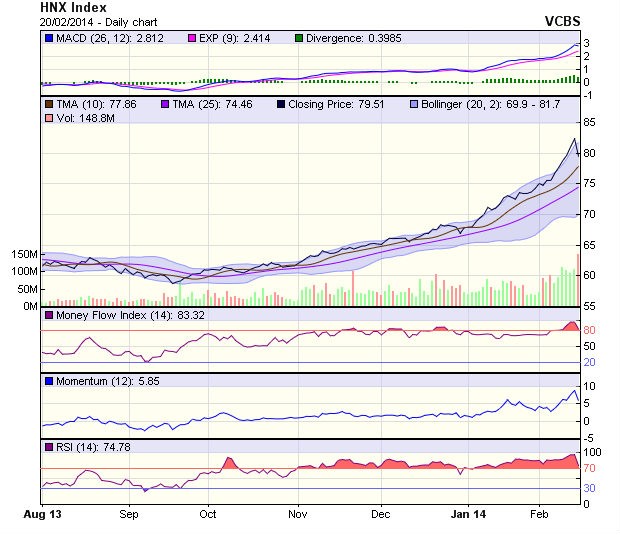Click the purple TMA (25) legend marker

(166, 103)
